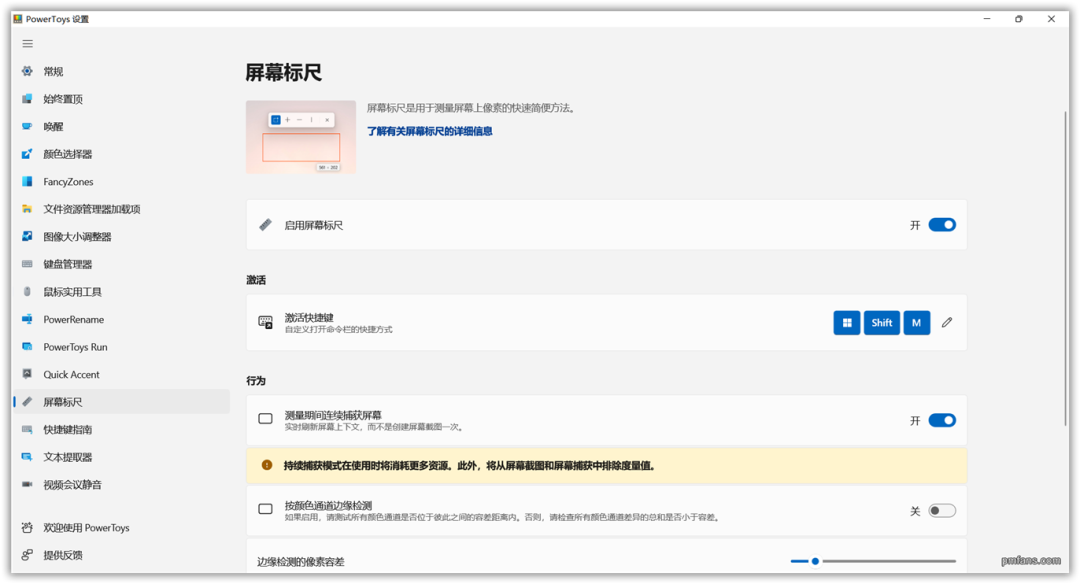This screenshot has width=1080, height=584.
Task: Click the keyboard icon beside 激活快捷键
Action: (x=265, y=322)
